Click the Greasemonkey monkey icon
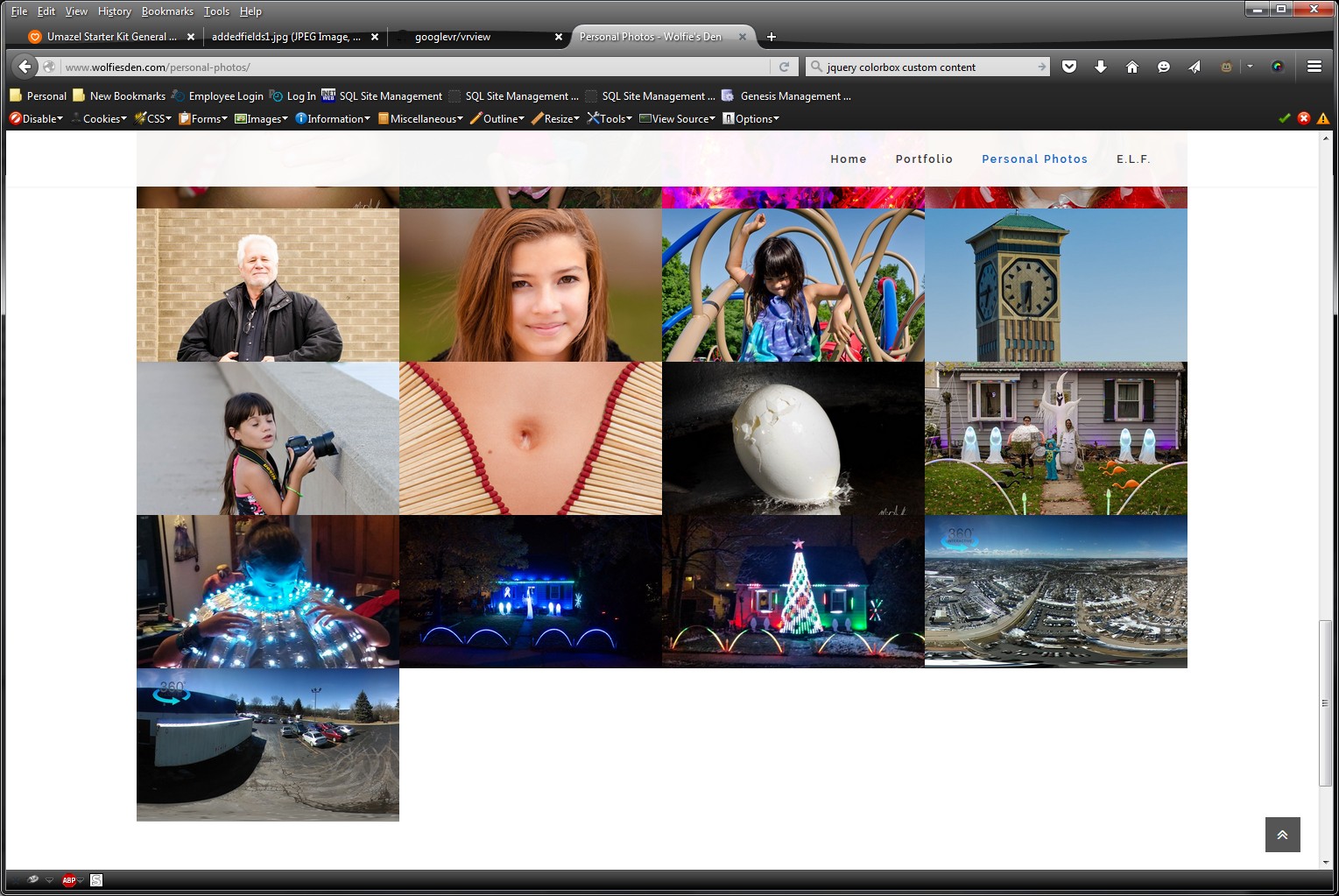The image size is (1339, 896). click(1227, 67)
